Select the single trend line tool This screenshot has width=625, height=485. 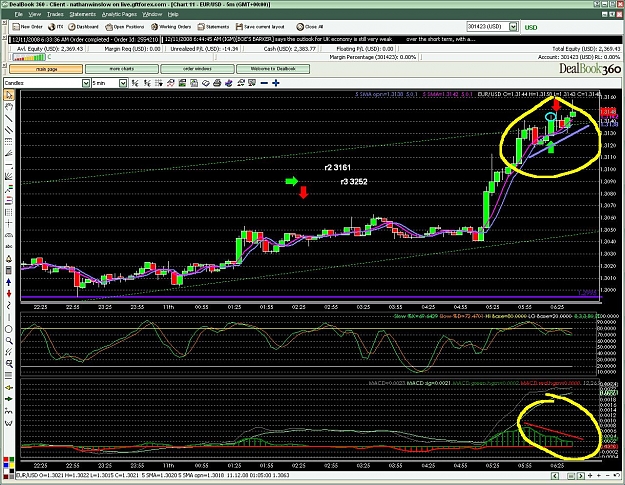point(9,118)
